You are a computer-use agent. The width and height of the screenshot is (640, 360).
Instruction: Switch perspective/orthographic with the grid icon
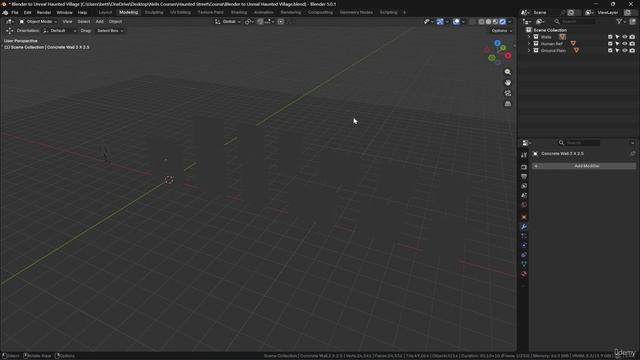pos(508,104)
